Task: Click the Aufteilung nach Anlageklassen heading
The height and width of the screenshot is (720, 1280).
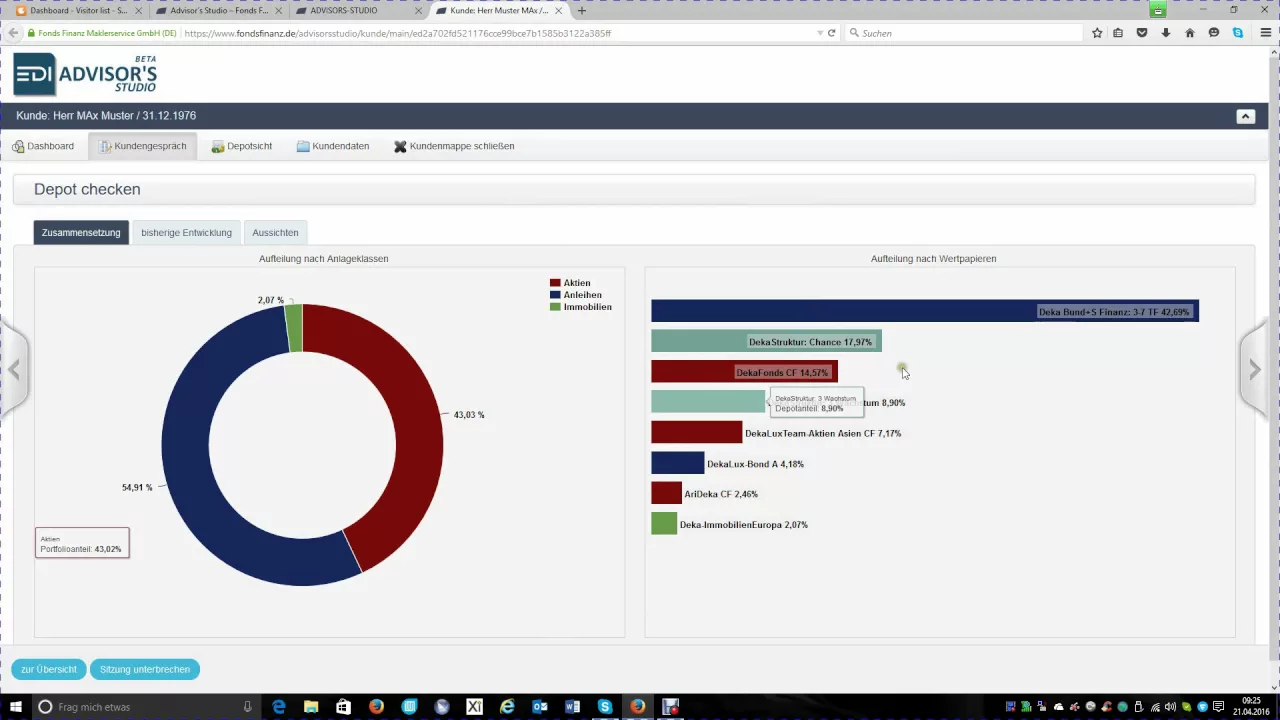Action: pyautogui.click(x=323, y=259)
